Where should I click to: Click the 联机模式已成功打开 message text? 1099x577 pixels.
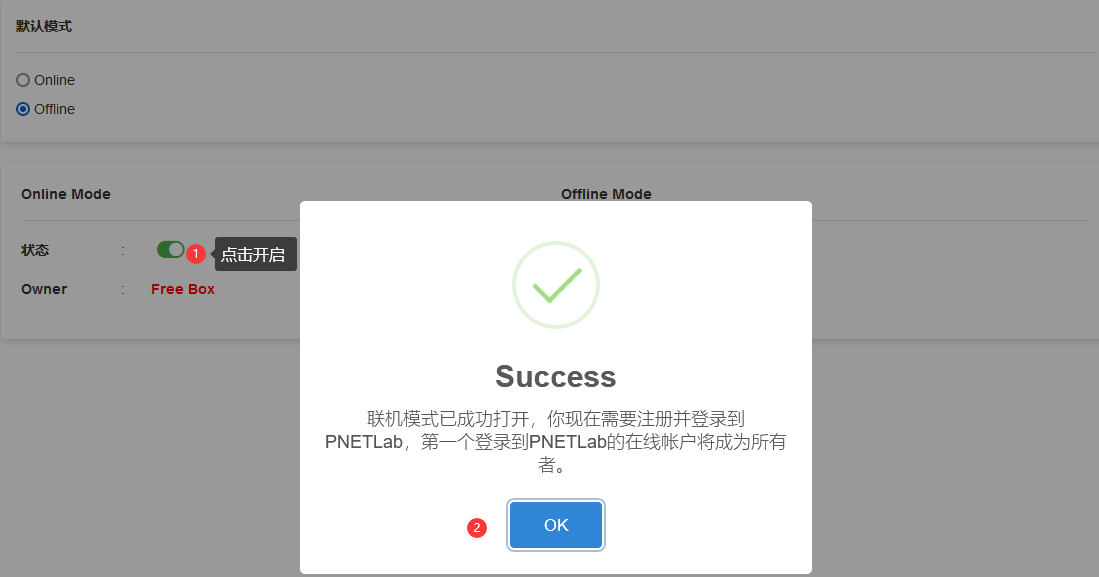click(x=556, y=442)
